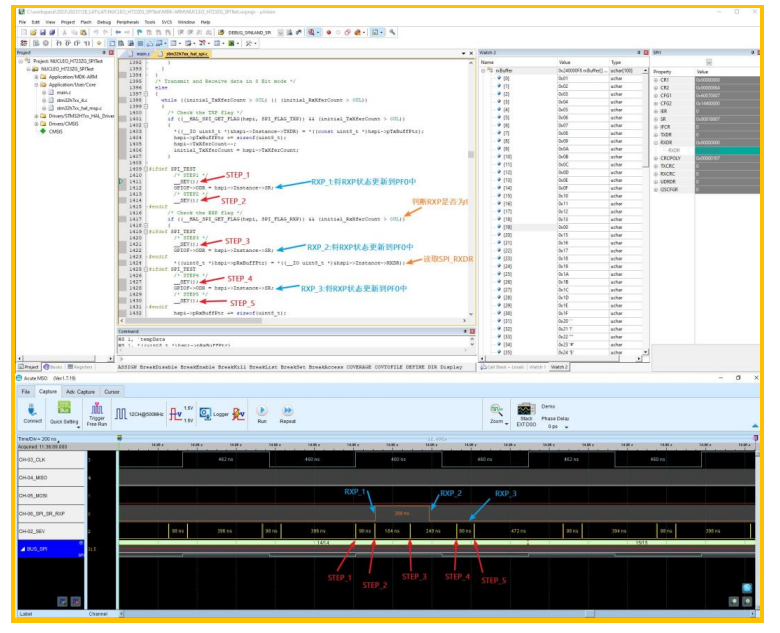Click the Configuration wrench icon in uVision
The image size is (780, 633).
click(x=392, y=32)
